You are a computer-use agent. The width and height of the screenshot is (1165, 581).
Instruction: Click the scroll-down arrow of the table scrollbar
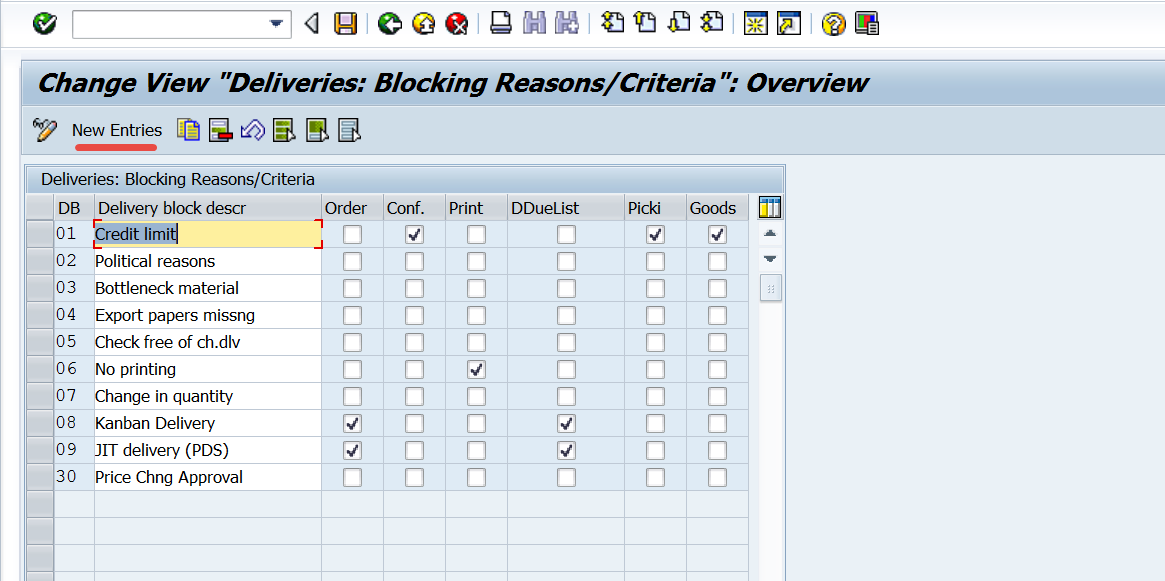point(770,259)
